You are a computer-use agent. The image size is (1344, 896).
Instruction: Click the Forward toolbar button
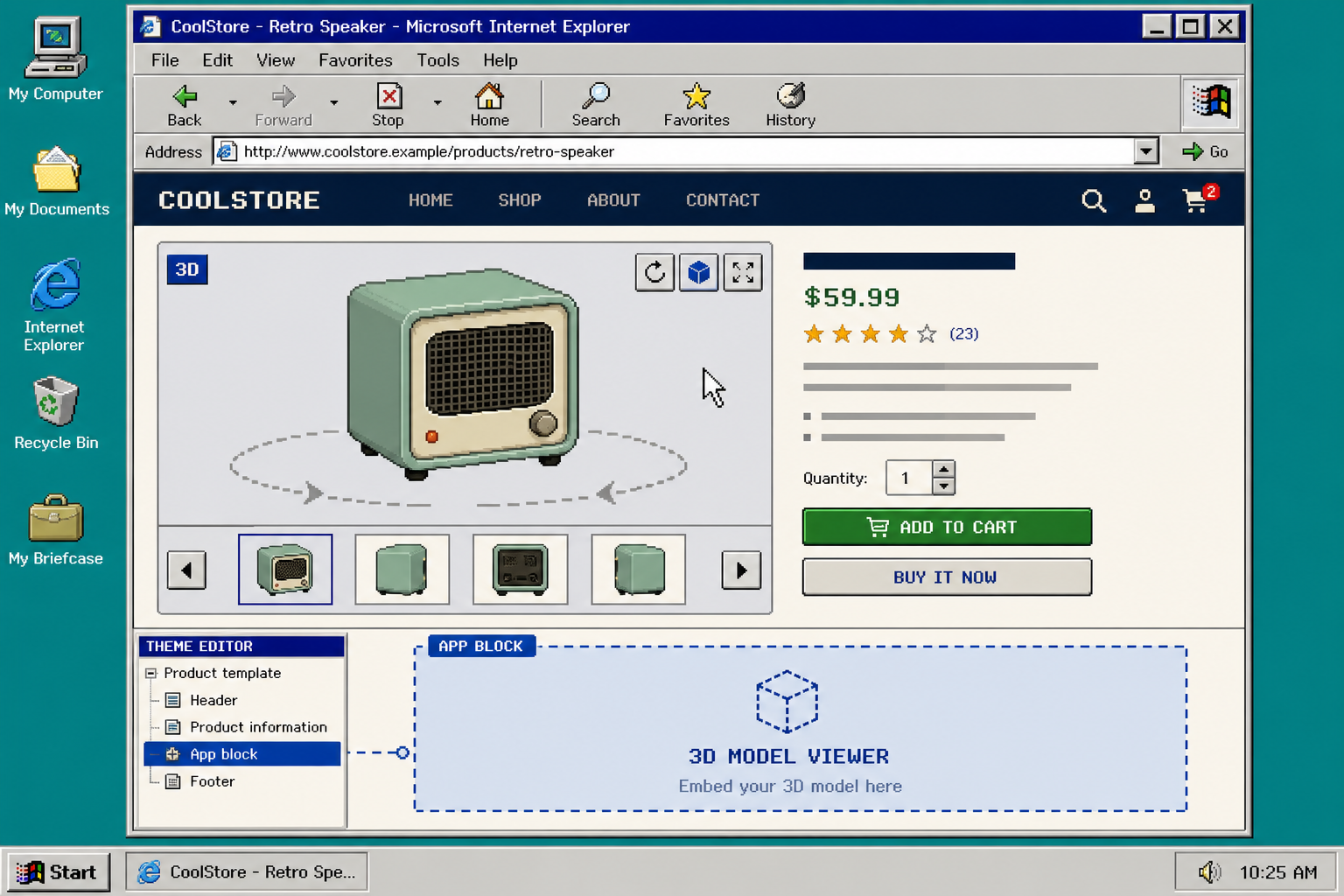pyautogui.click(x=283, y=106)
